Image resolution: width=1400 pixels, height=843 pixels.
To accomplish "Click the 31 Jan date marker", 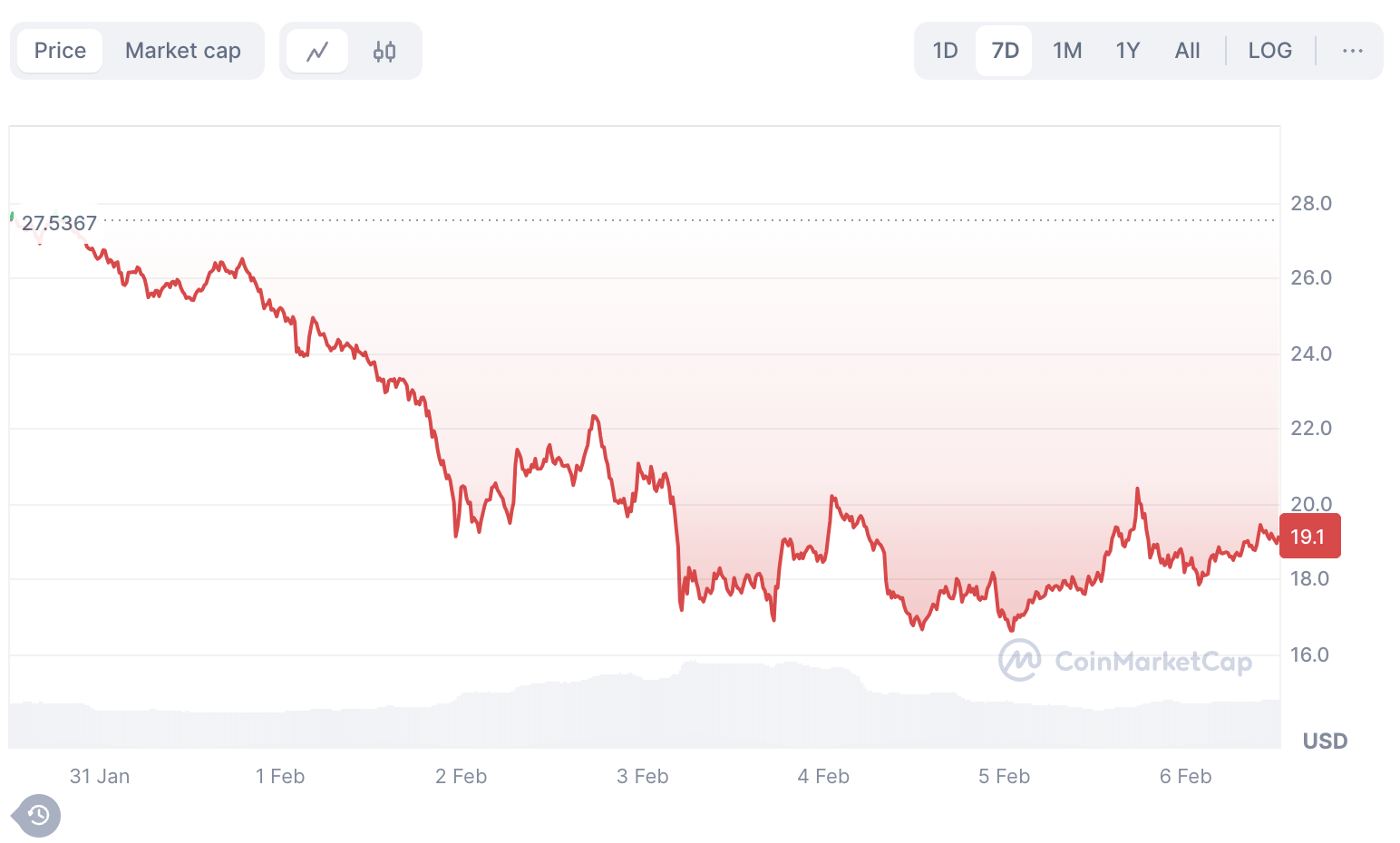I will click(100, 777).
